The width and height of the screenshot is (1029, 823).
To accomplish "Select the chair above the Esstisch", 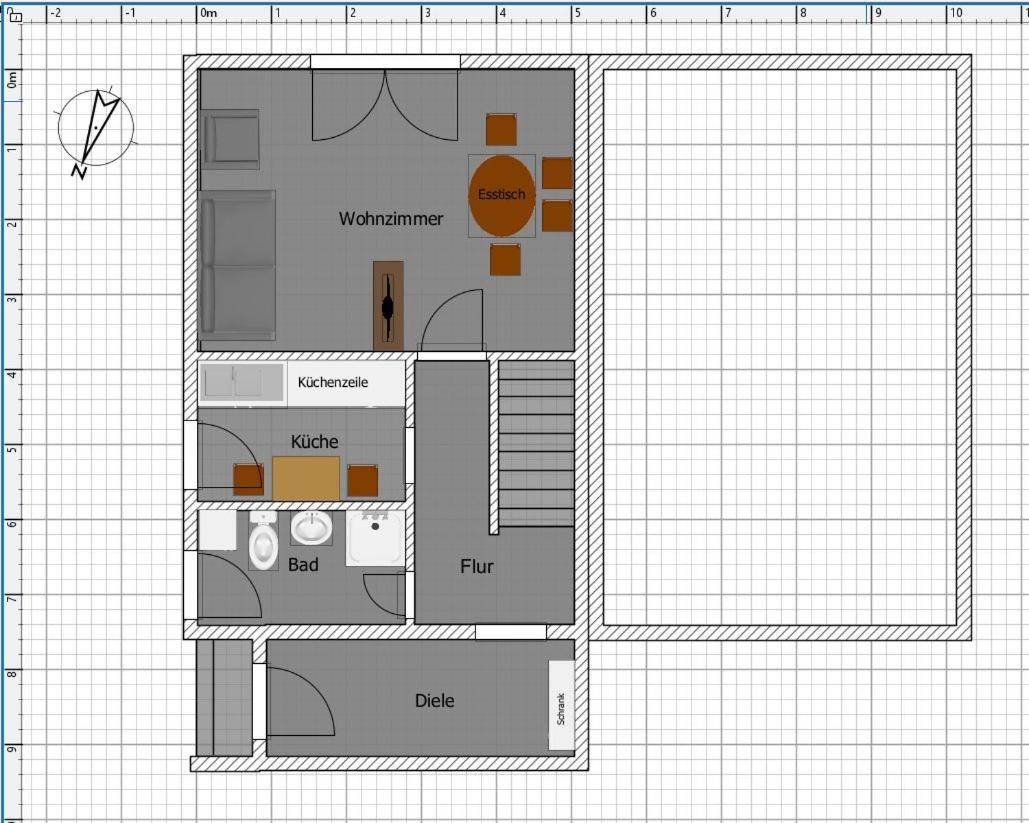I will pos(501,130).
